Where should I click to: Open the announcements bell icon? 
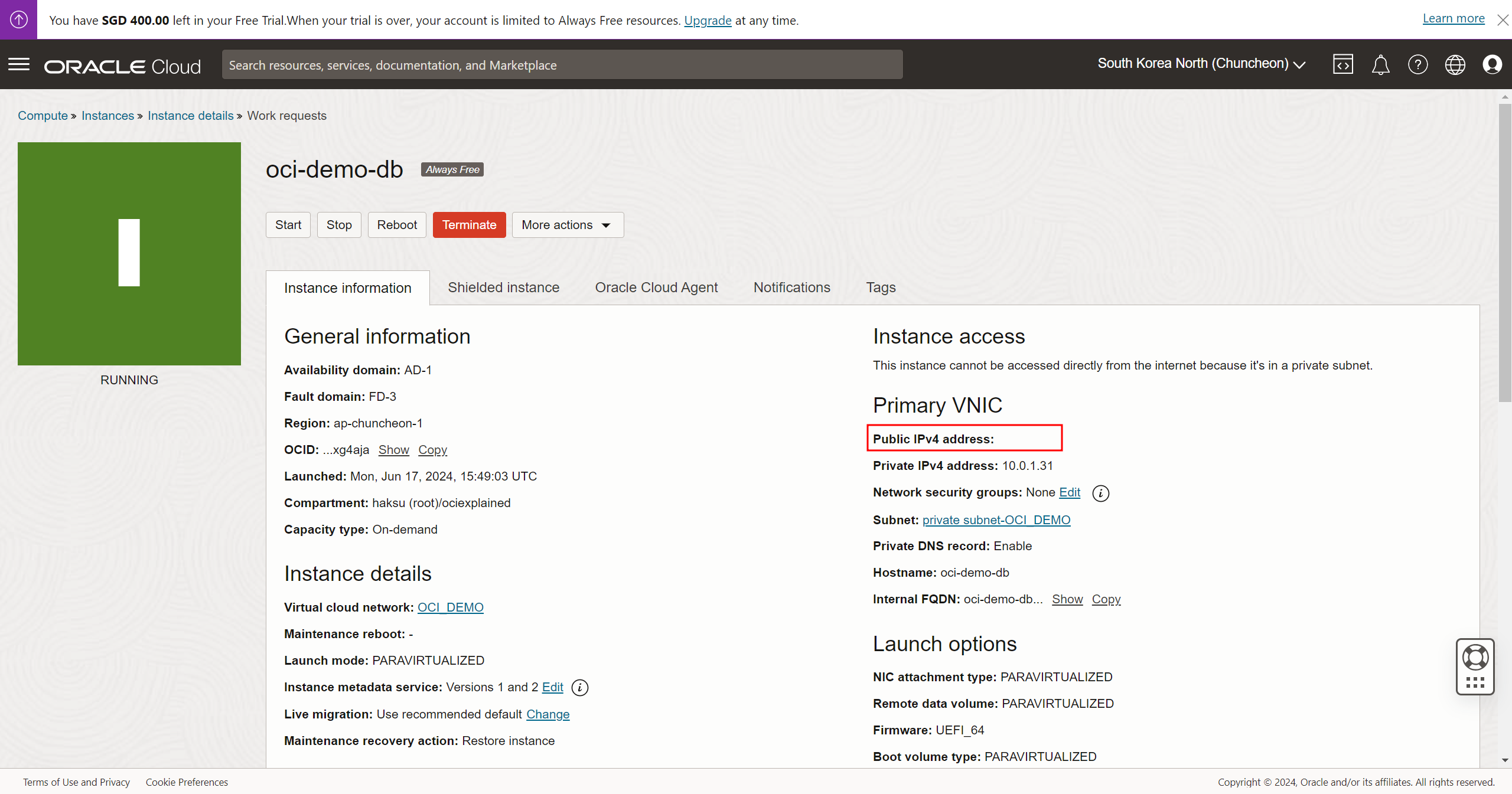(1380, 64)
